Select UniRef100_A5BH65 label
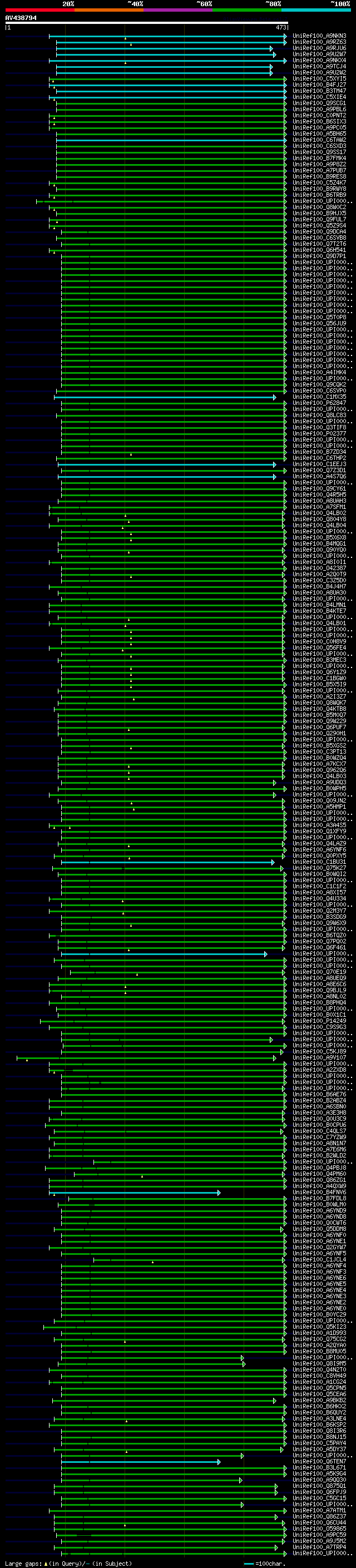 tap(319, 133)
